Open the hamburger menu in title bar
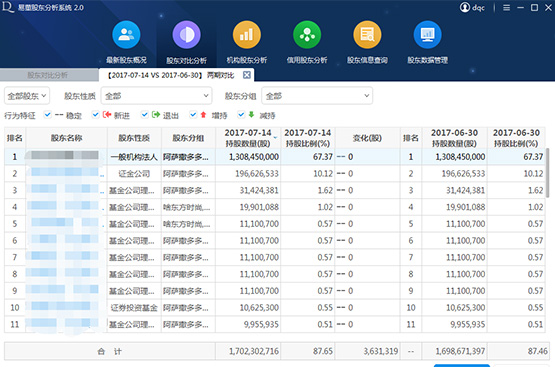 (x=507, y=7)
